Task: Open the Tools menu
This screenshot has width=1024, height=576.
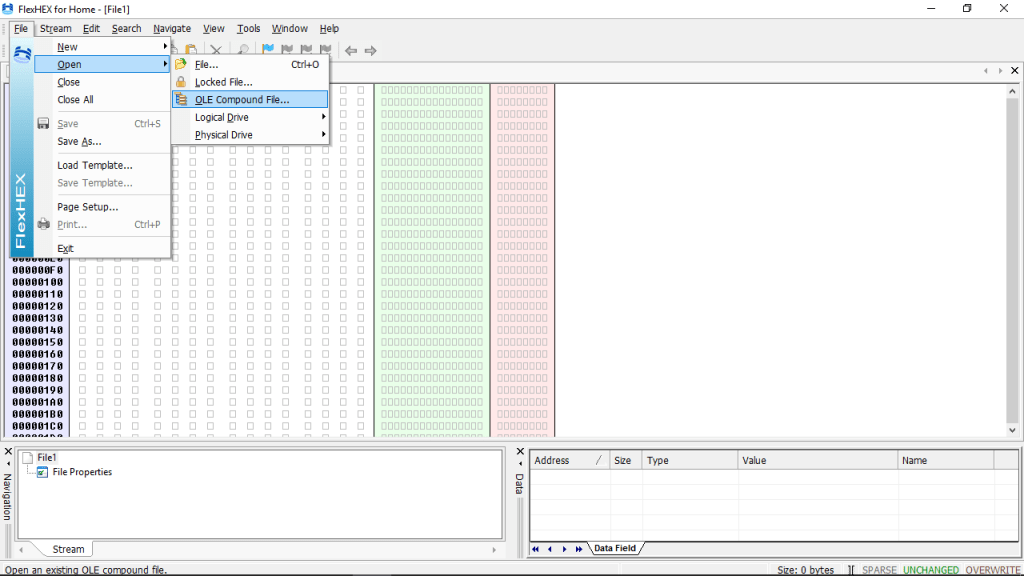Action: [248, 29]
